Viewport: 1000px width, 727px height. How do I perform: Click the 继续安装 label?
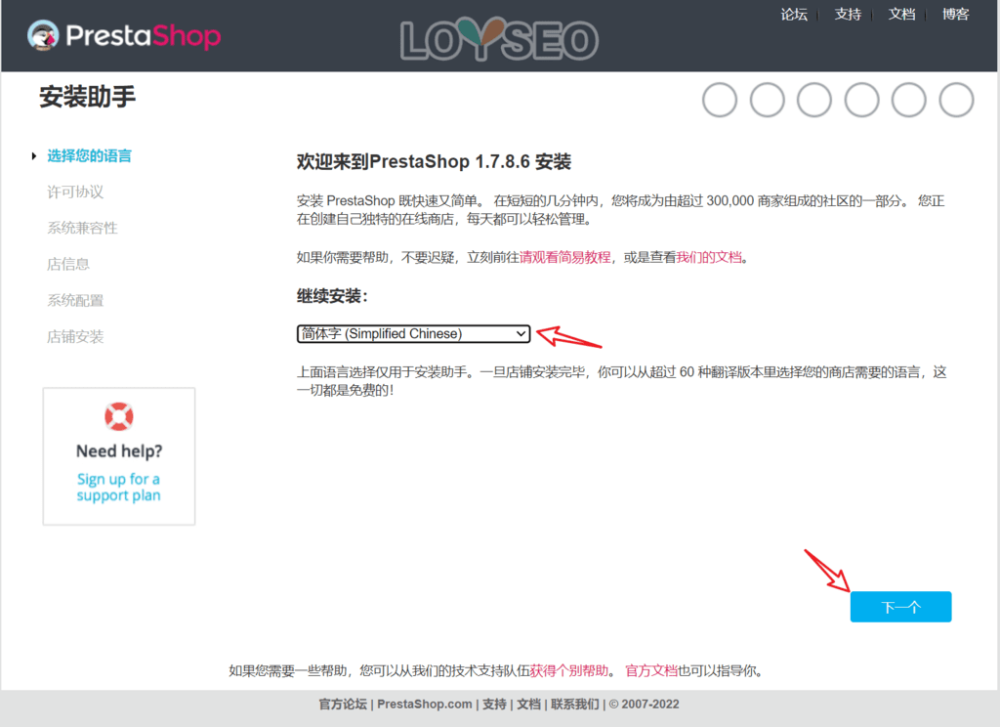332,296
